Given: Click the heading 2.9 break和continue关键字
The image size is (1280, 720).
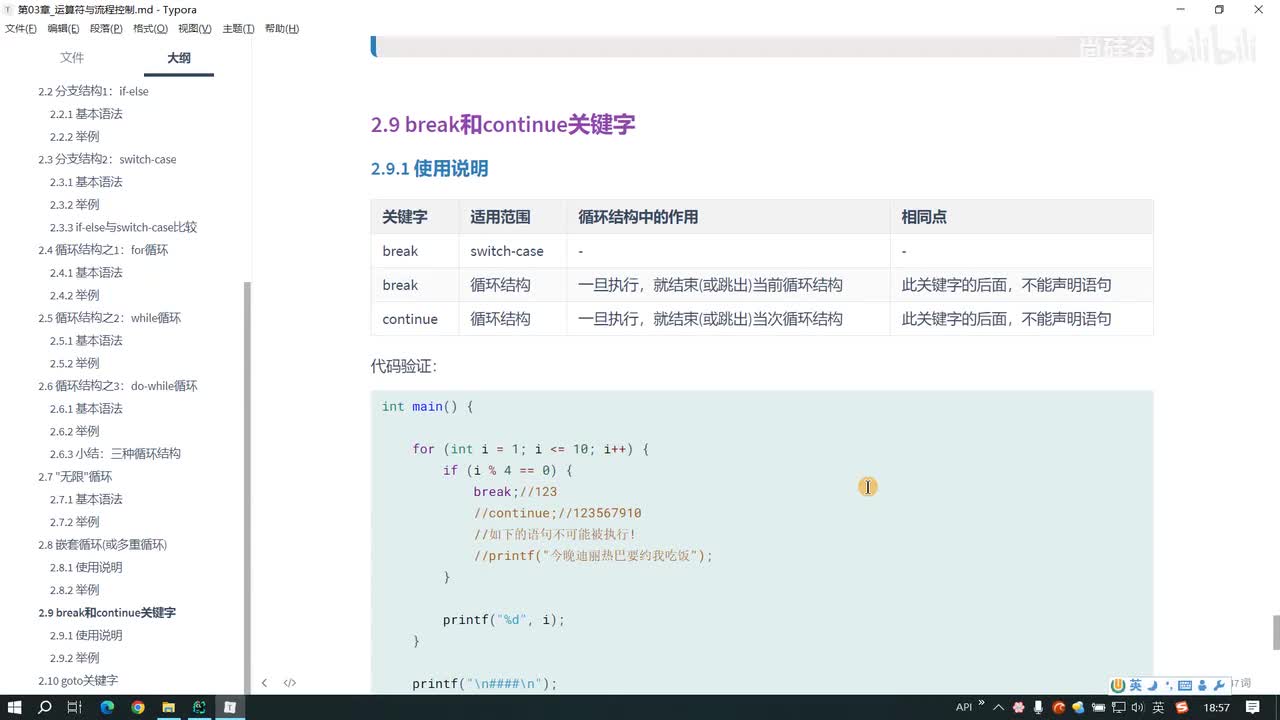Looking at the screenshot, I should coord(503,125).
